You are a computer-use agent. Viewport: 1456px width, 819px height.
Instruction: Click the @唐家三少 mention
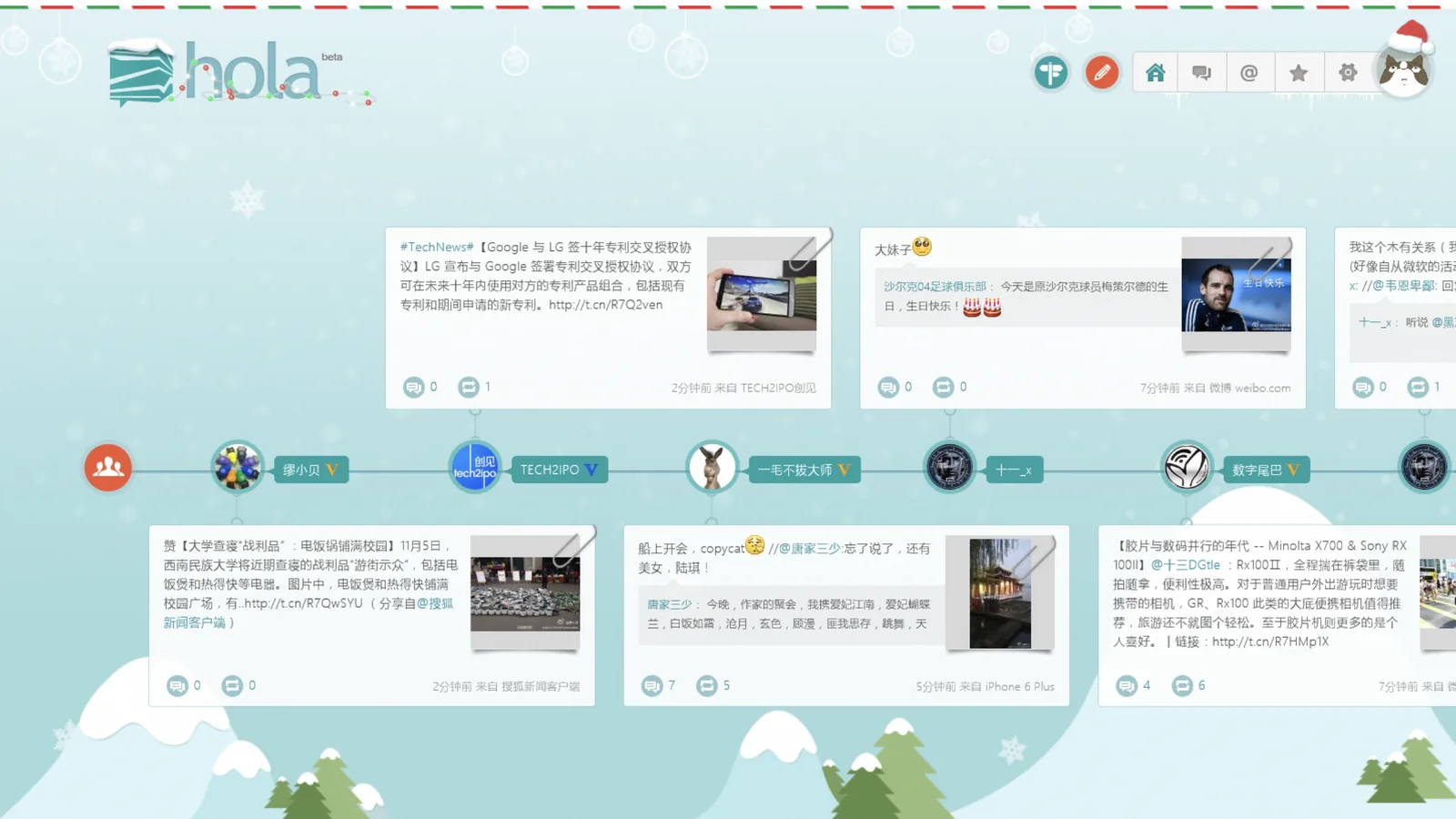click(x=809, y=549)
